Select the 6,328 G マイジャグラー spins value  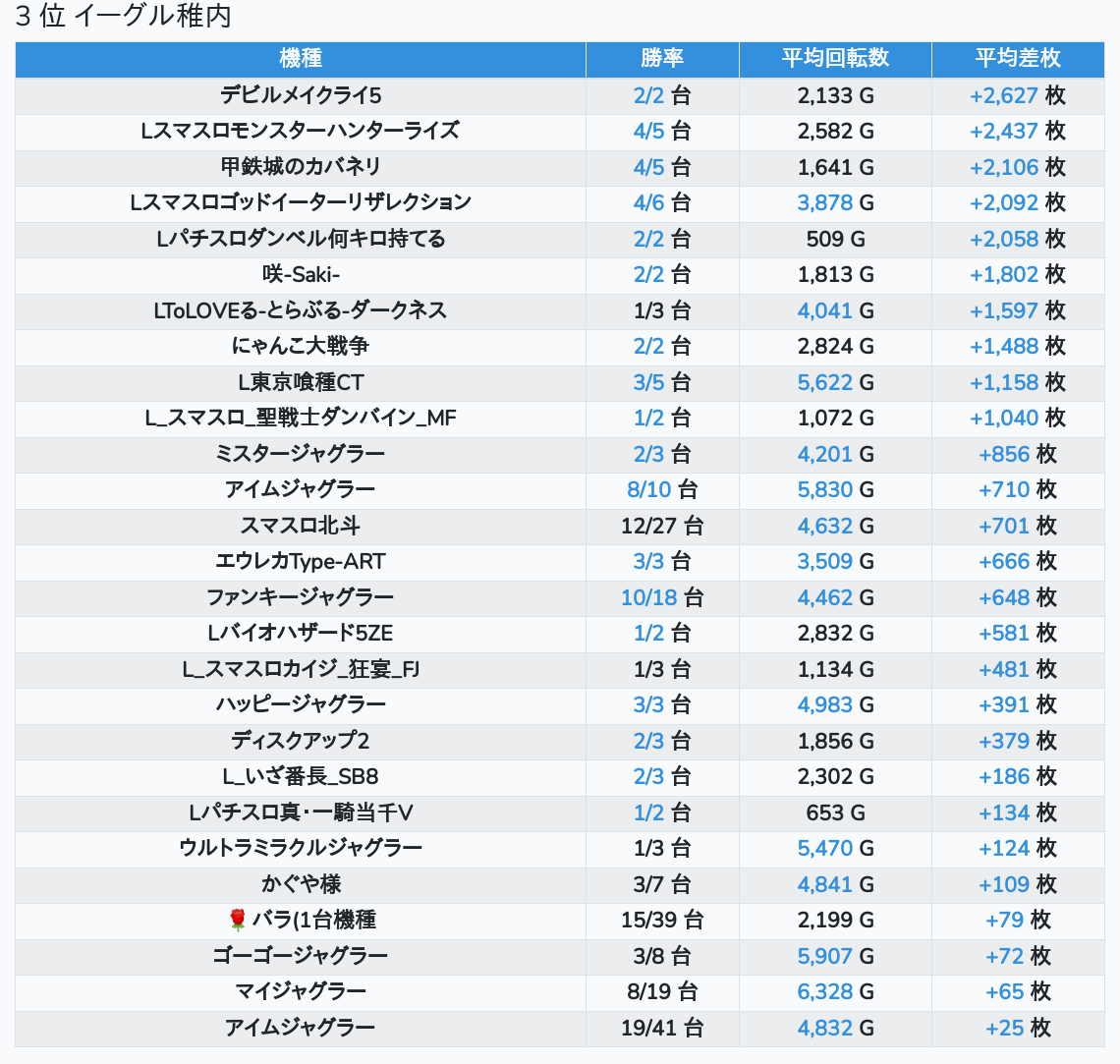click(x=825, y=991)
